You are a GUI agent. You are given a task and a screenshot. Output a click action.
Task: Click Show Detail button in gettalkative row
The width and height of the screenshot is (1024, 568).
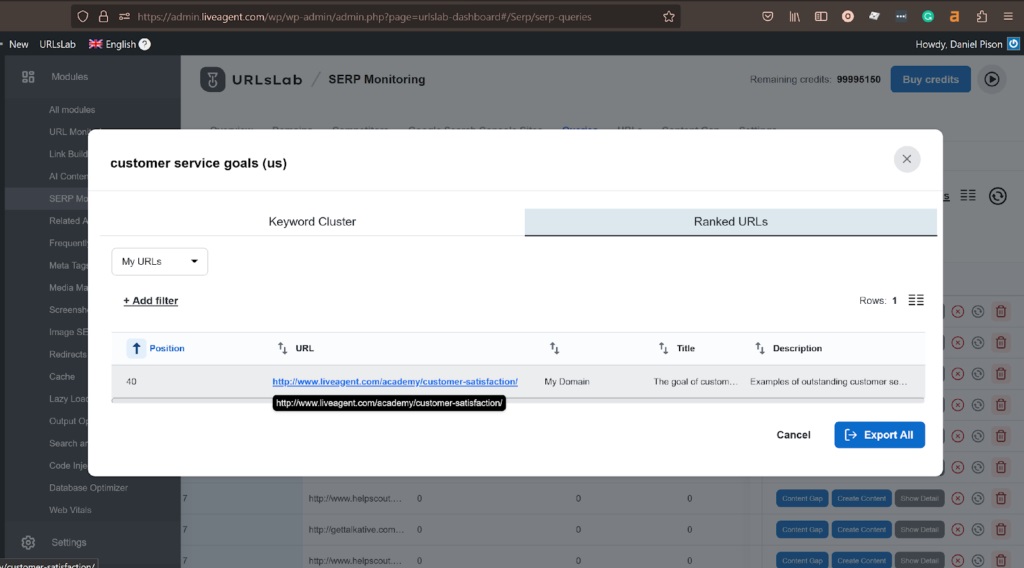tap(920, 529)
